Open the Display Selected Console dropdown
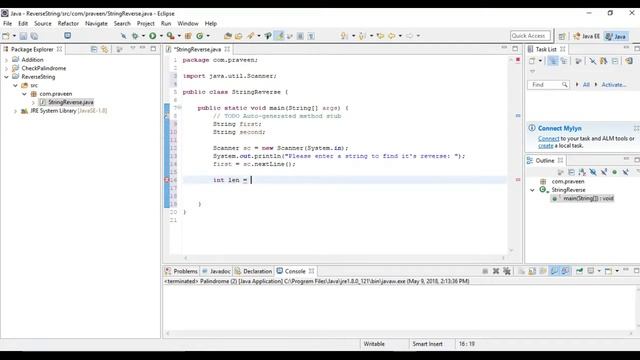The height and width of the screenshot is (360, 640). pyautogui.click(x=599, y=271)
